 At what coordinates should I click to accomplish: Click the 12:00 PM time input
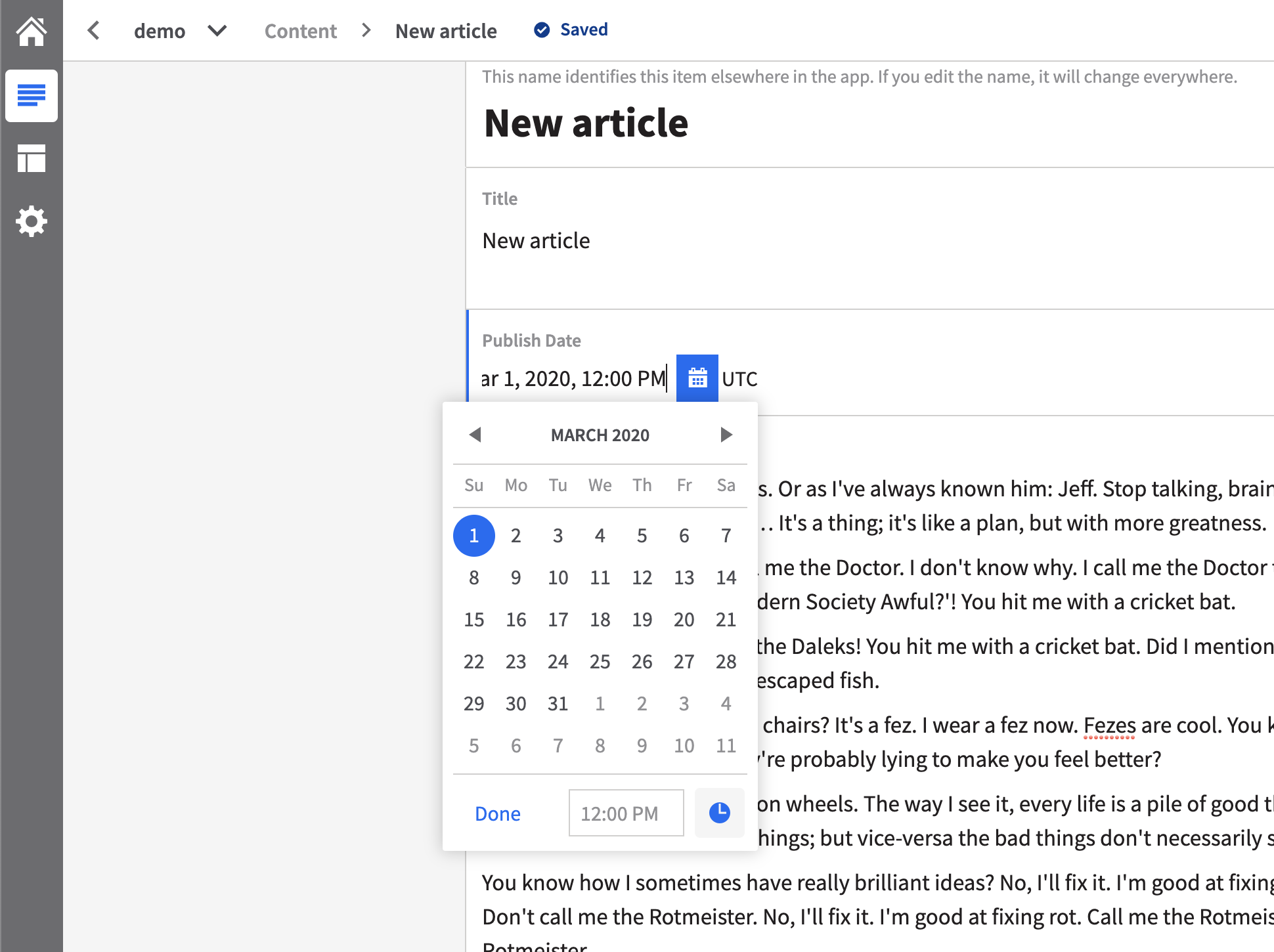click(625, 813)
